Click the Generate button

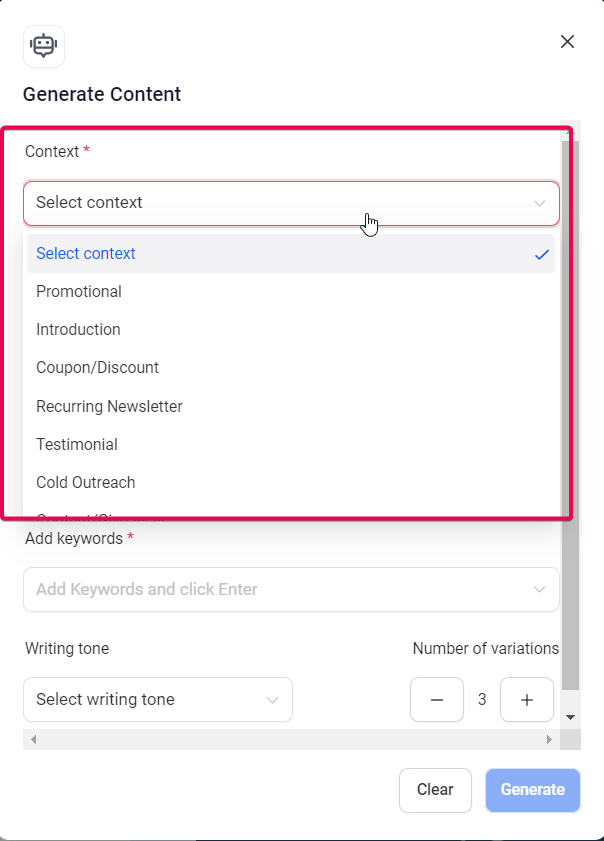532,790
